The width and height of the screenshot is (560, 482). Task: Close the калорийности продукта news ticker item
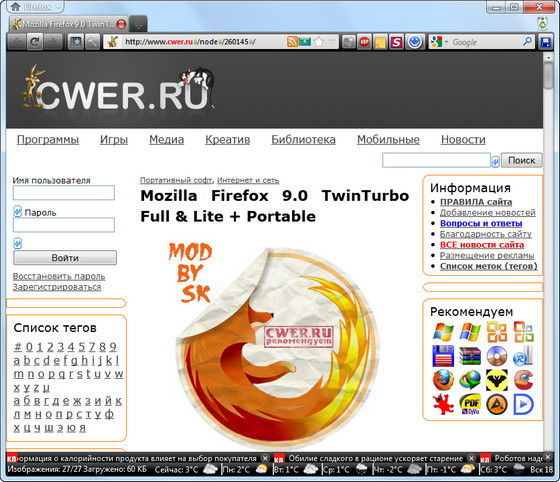click(265, 458)
